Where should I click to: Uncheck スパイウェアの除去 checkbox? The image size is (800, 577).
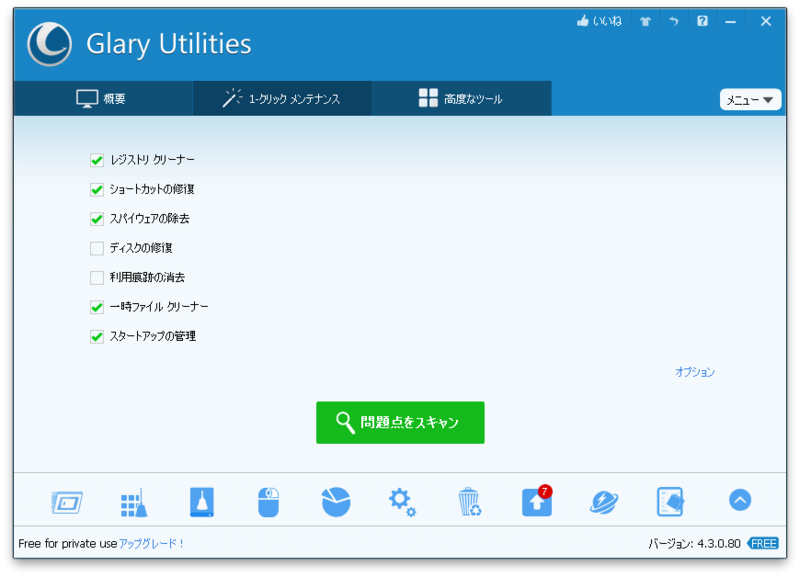tap(97, 219)
